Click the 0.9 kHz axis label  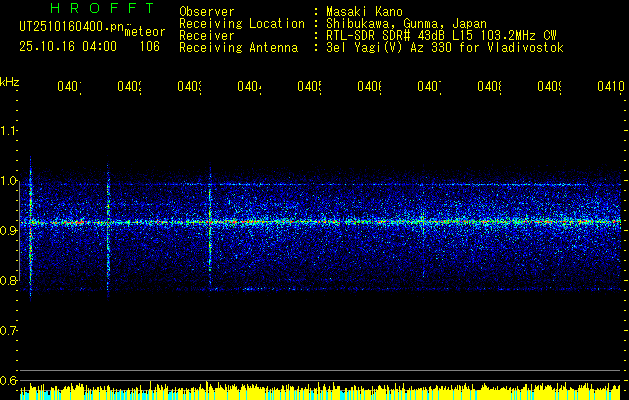click(8, 231)
